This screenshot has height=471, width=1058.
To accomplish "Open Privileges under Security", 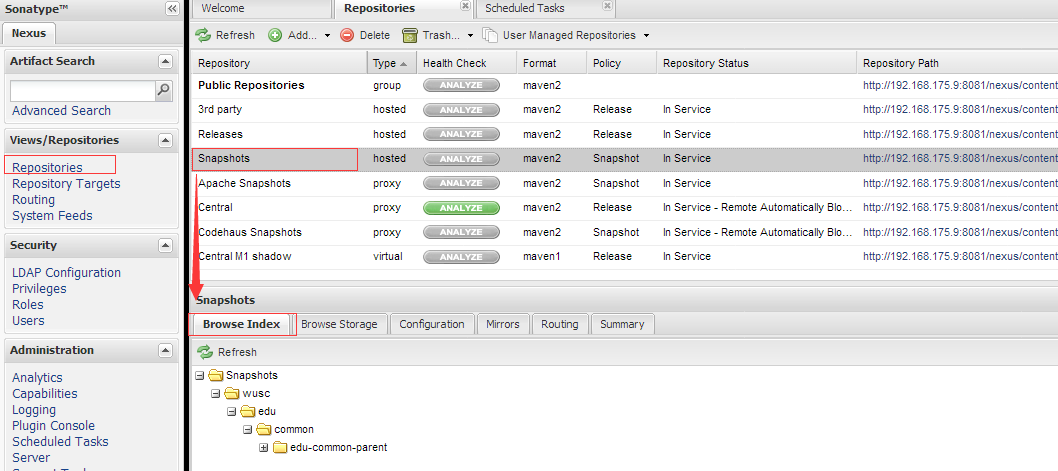I will (39, 289).
